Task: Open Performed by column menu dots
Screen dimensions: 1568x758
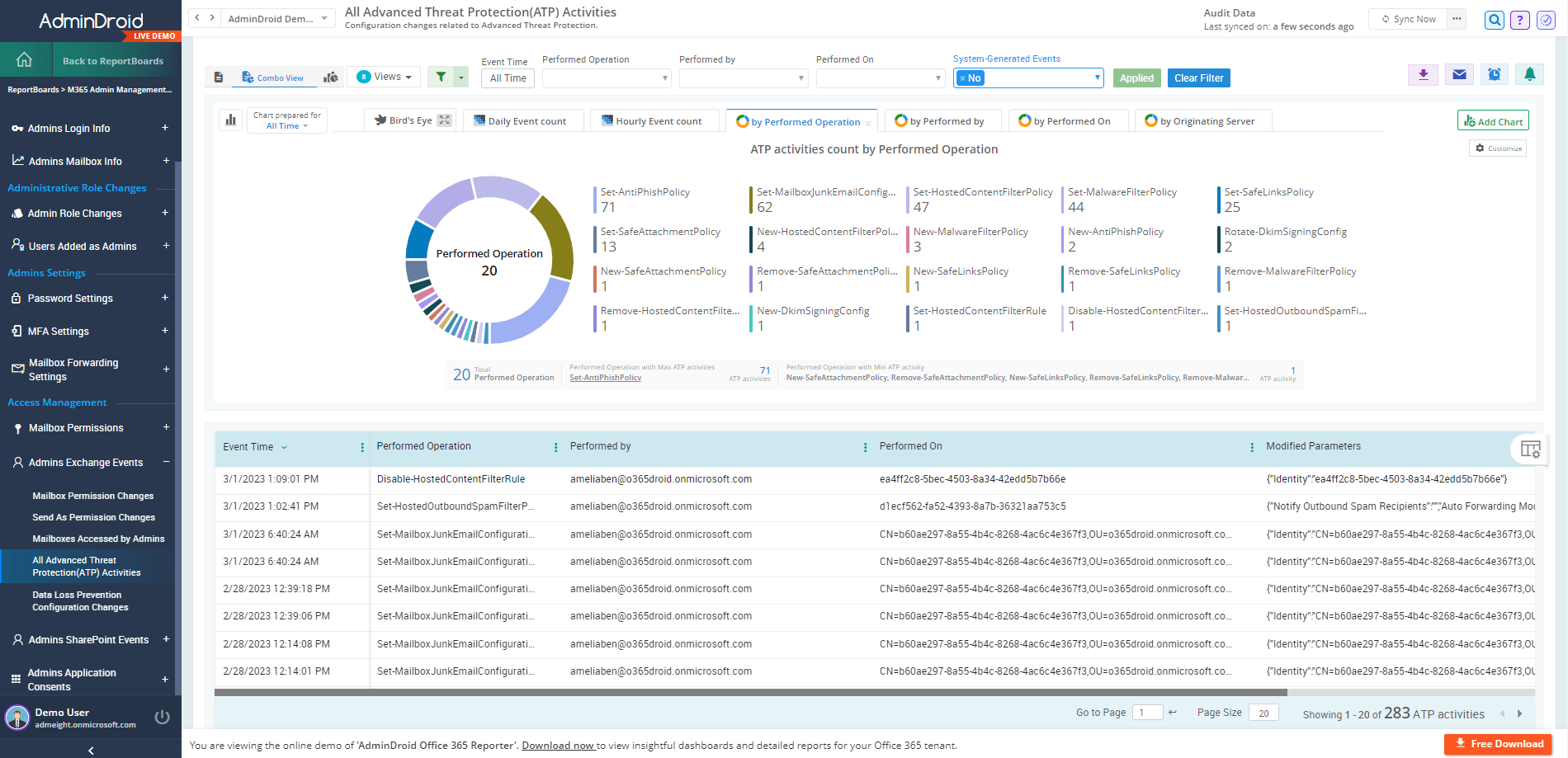Action: (x=865, y=447)
